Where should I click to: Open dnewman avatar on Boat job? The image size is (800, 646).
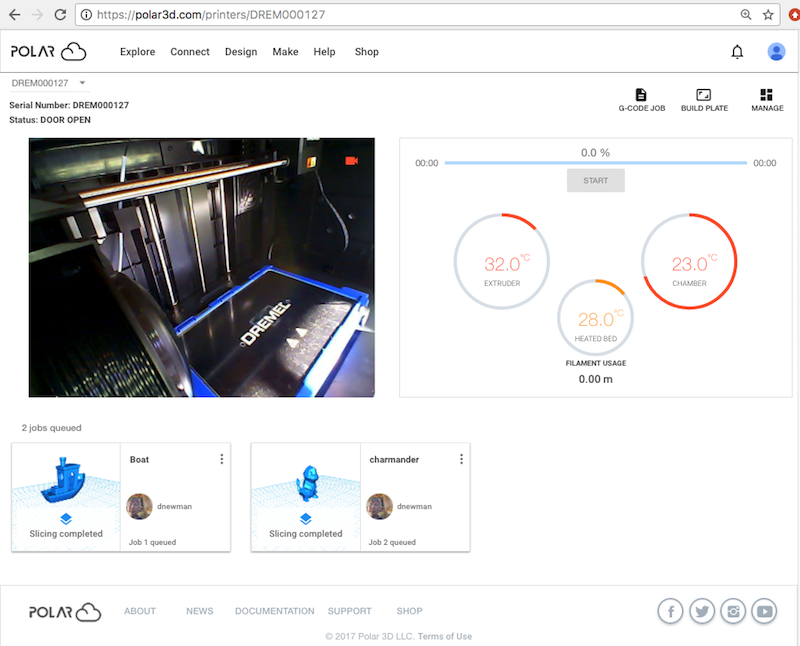tap(139, 506)
